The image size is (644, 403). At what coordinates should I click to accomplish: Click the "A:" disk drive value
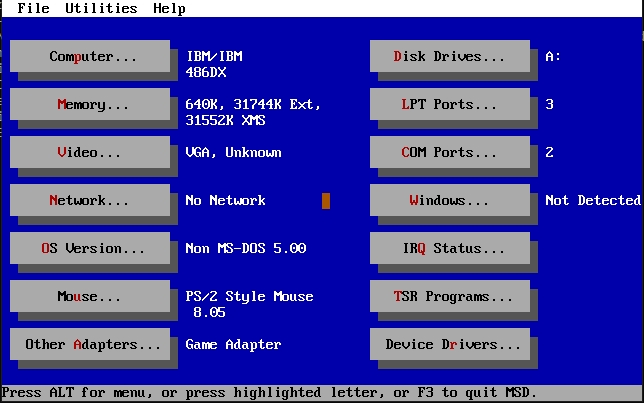(x=553, y=56)
